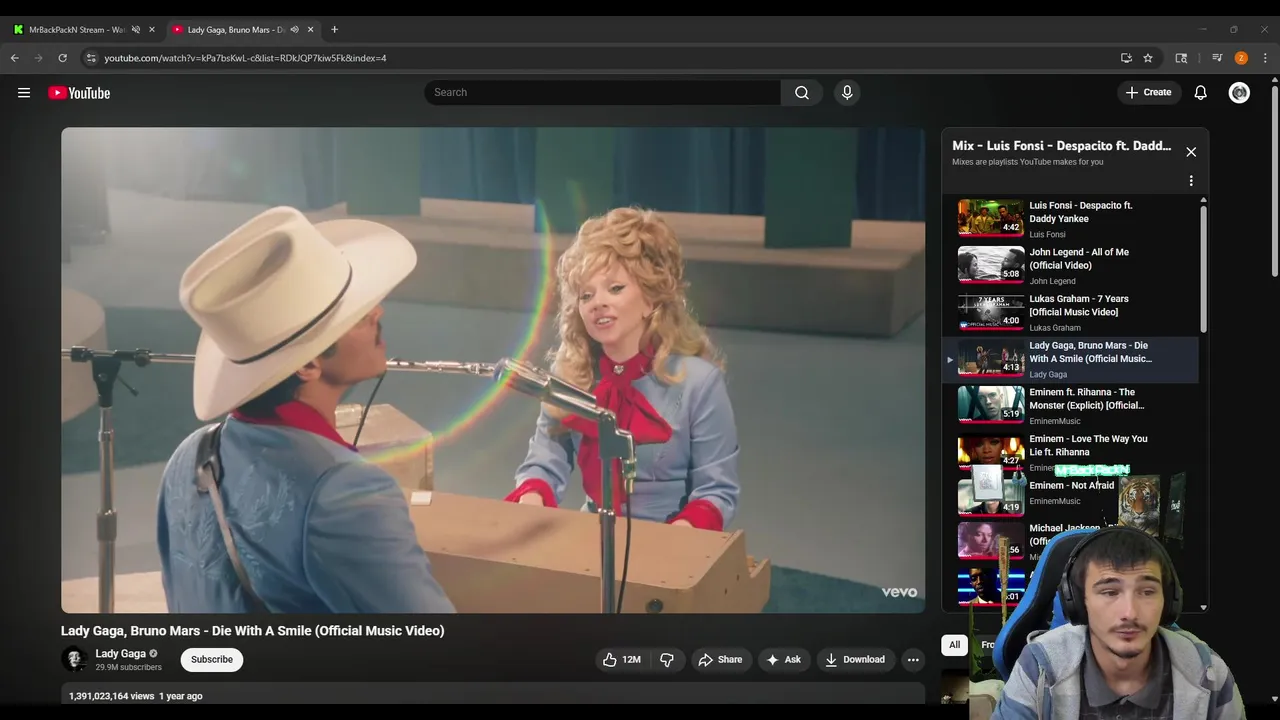The width and height of the screenshot is (1280, 720).
Task: Mute the Lady Gaga tab audio icon
Action: pyautogui.click(x=294, y=30)
